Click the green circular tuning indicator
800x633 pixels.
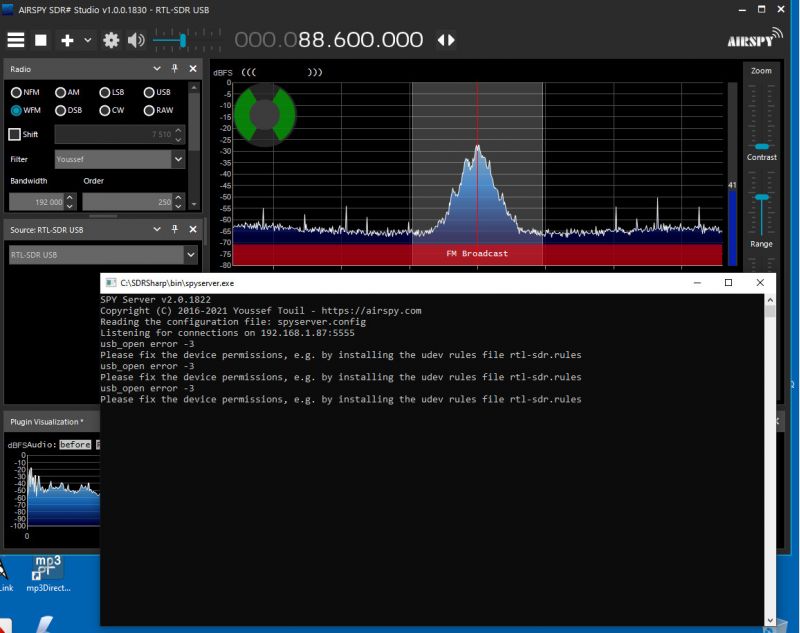click(265, 115)
